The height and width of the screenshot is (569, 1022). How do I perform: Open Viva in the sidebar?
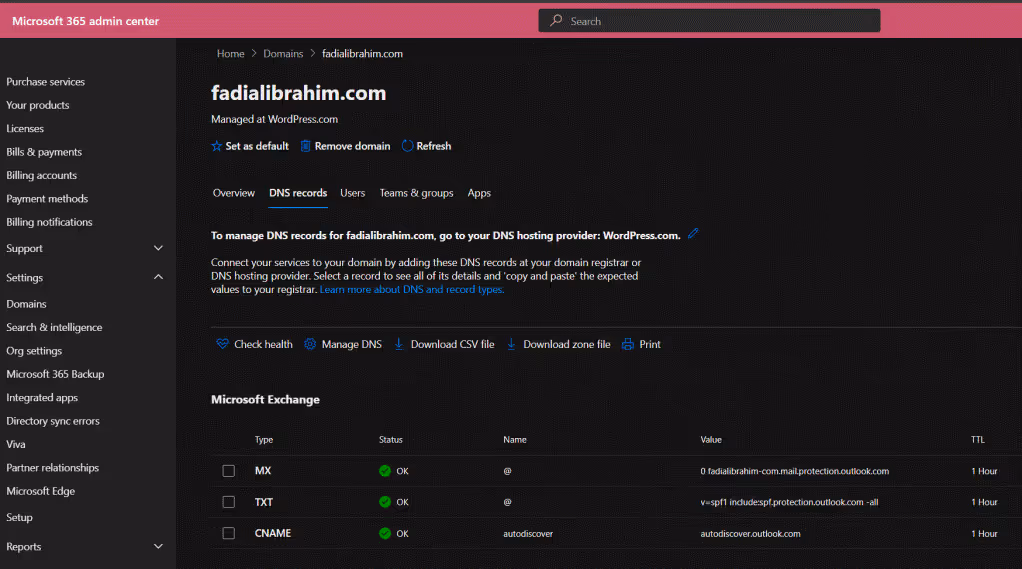click(16, 445)
